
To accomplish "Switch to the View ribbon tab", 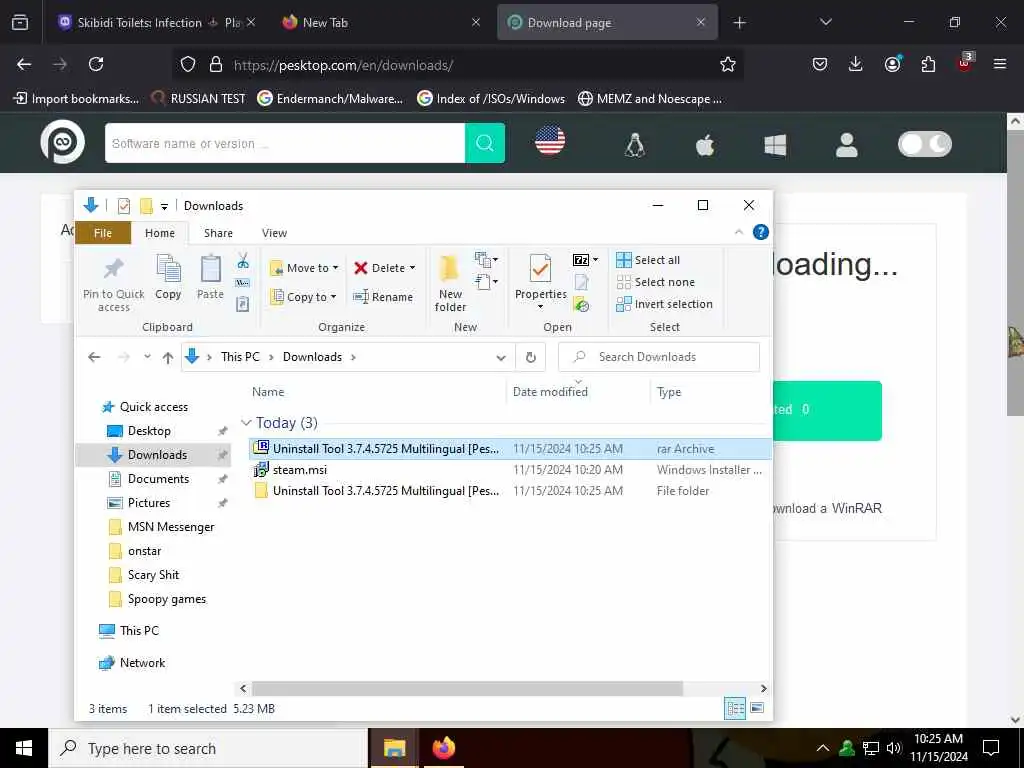I will tap(274, 233).
